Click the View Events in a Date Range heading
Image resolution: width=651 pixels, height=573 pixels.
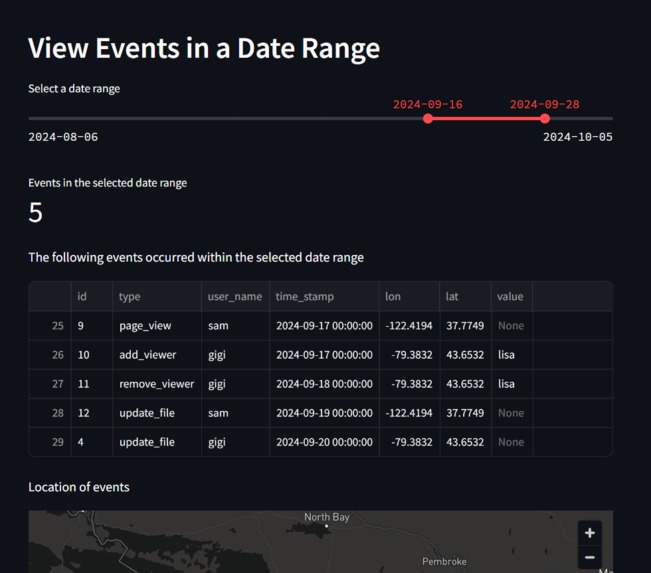point(204,49)
